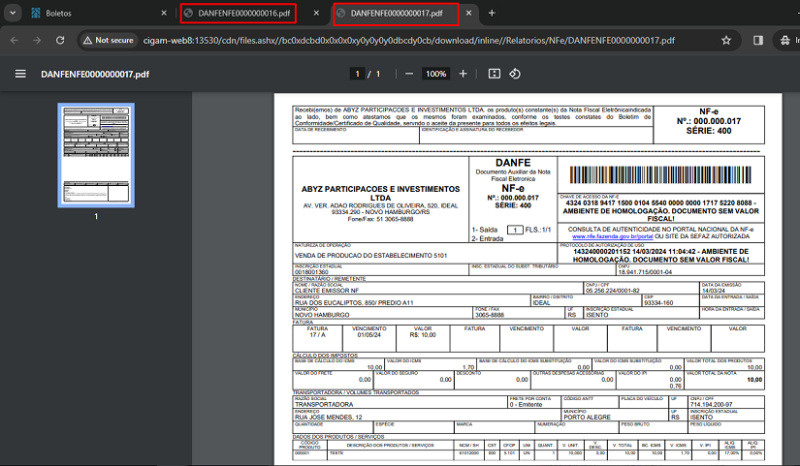Click the DANFENFE0000000017.pdf title text
Image resolution: width=800 pixels, height=466 pixels.
pyautogui.click(x=95, y=74)
